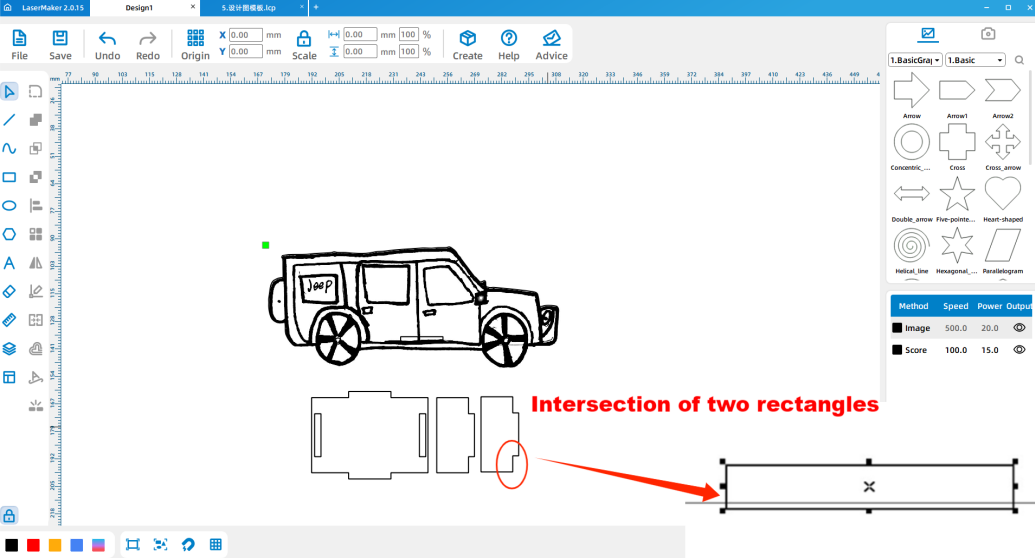The height and width of the screenshot is (559, 1035).
Task: Expand the 1.Basic subcategory dropdown
Action: (x=975, y=60)
